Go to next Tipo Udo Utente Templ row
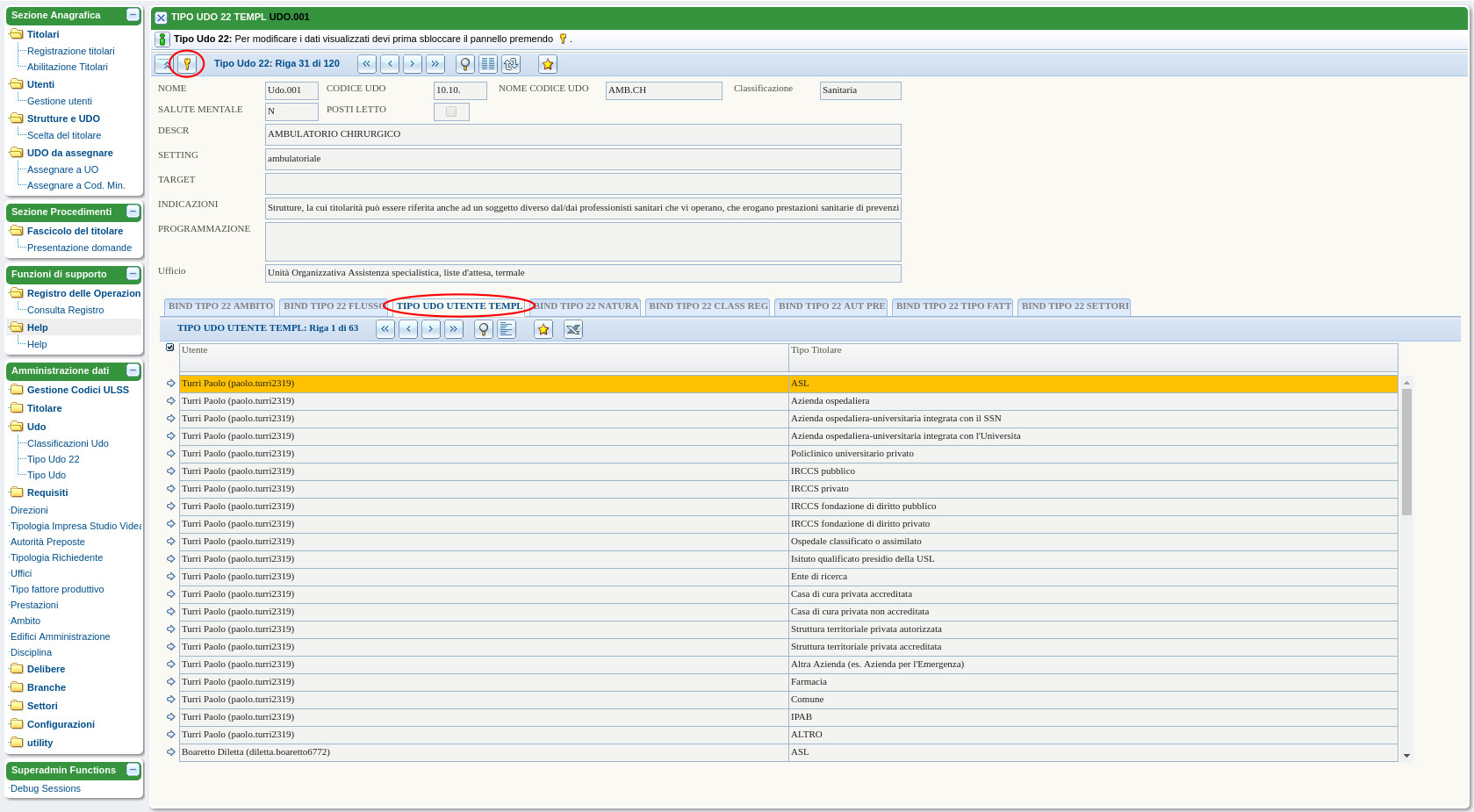1474x812 pixels. (431, 329)
